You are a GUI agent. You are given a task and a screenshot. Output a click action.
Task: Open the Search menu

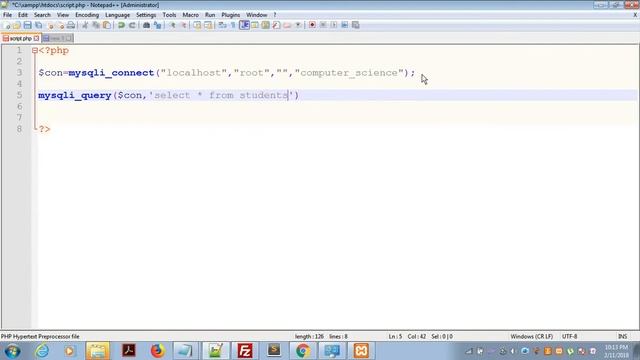[42, 15]
